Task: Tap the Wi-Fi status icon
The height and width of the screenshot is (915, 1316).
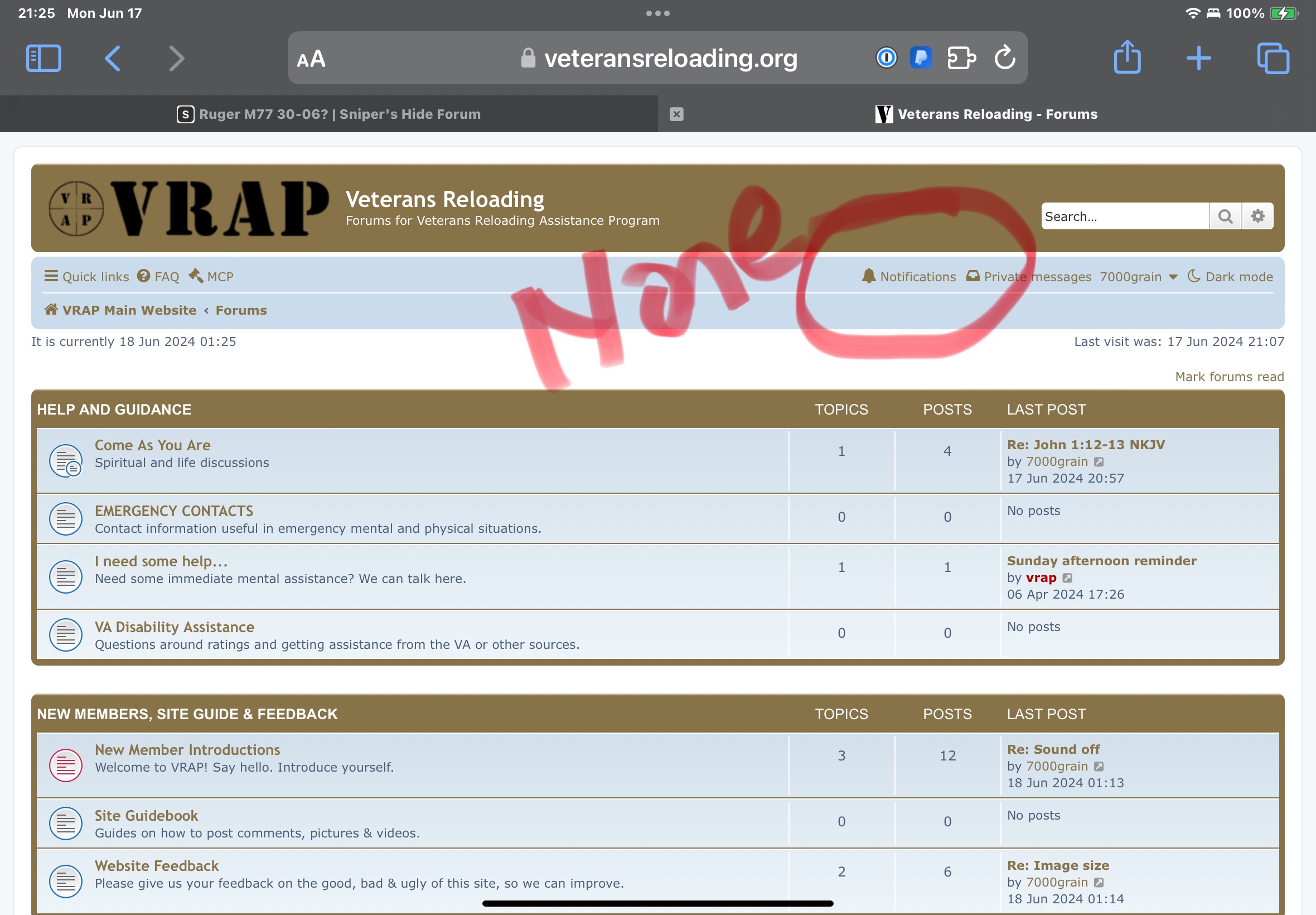Action: pyautogui.click(x=1192, y=13)
